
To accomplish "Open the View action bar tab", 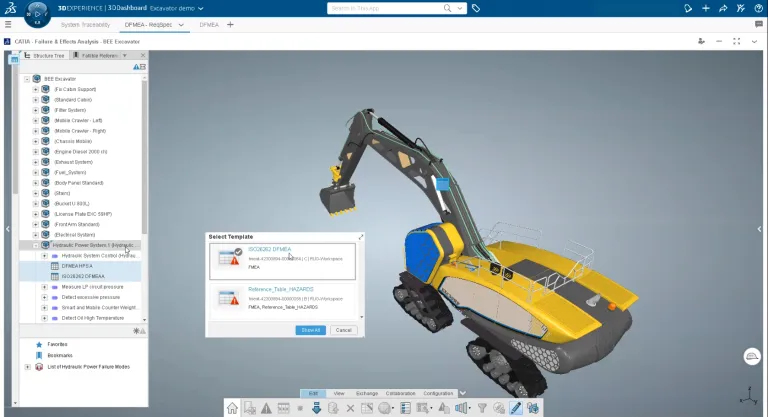I will tap(339, 393).
